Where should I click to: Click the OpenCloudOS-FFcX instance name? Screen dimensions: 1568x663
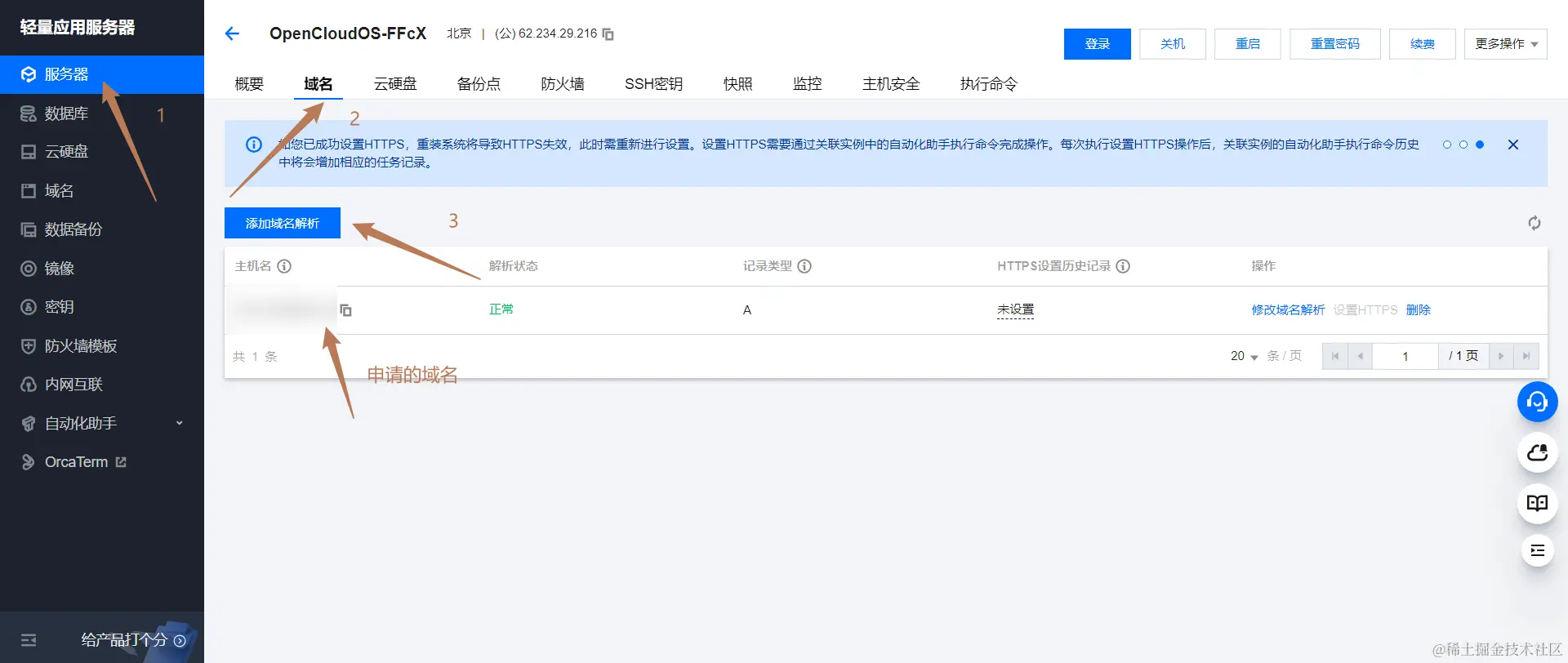(348, 33)
